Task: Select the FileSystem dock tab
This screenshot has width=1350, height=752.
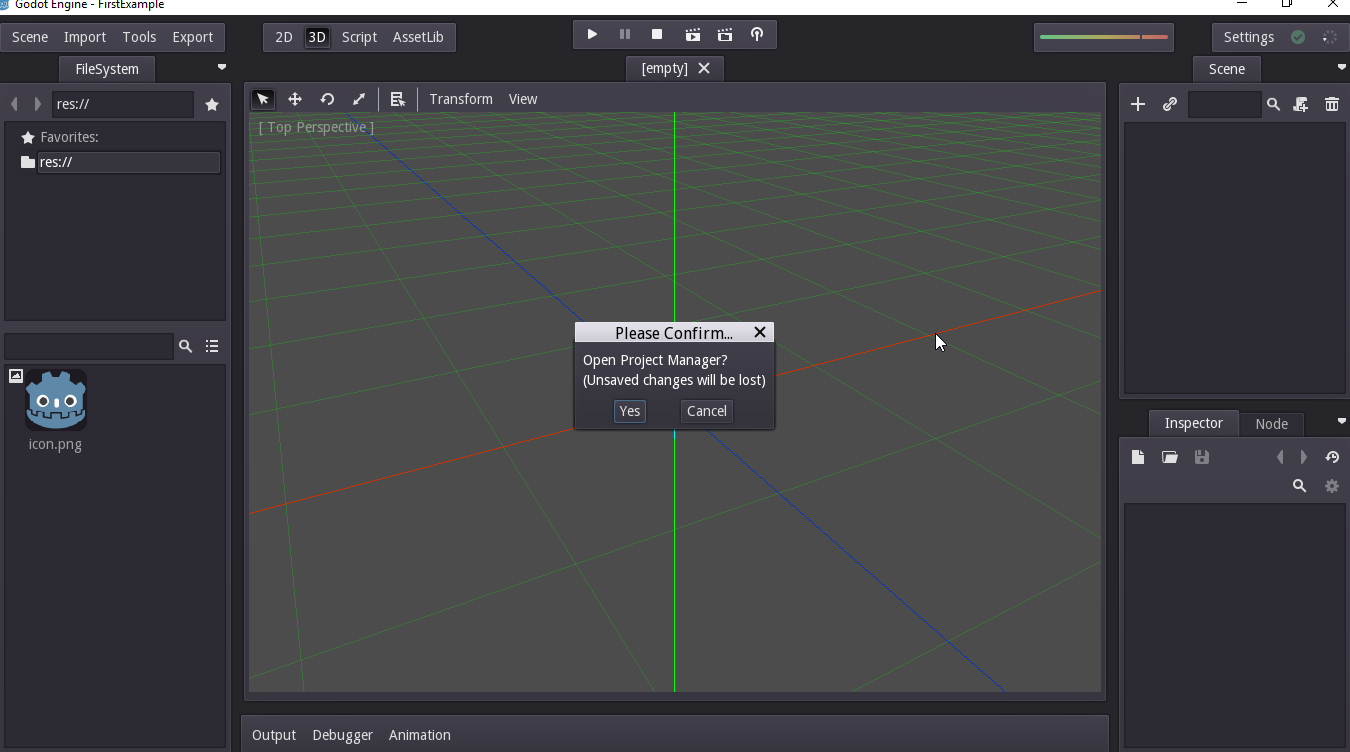Action: pyautogui.click(x=107, y=69)
